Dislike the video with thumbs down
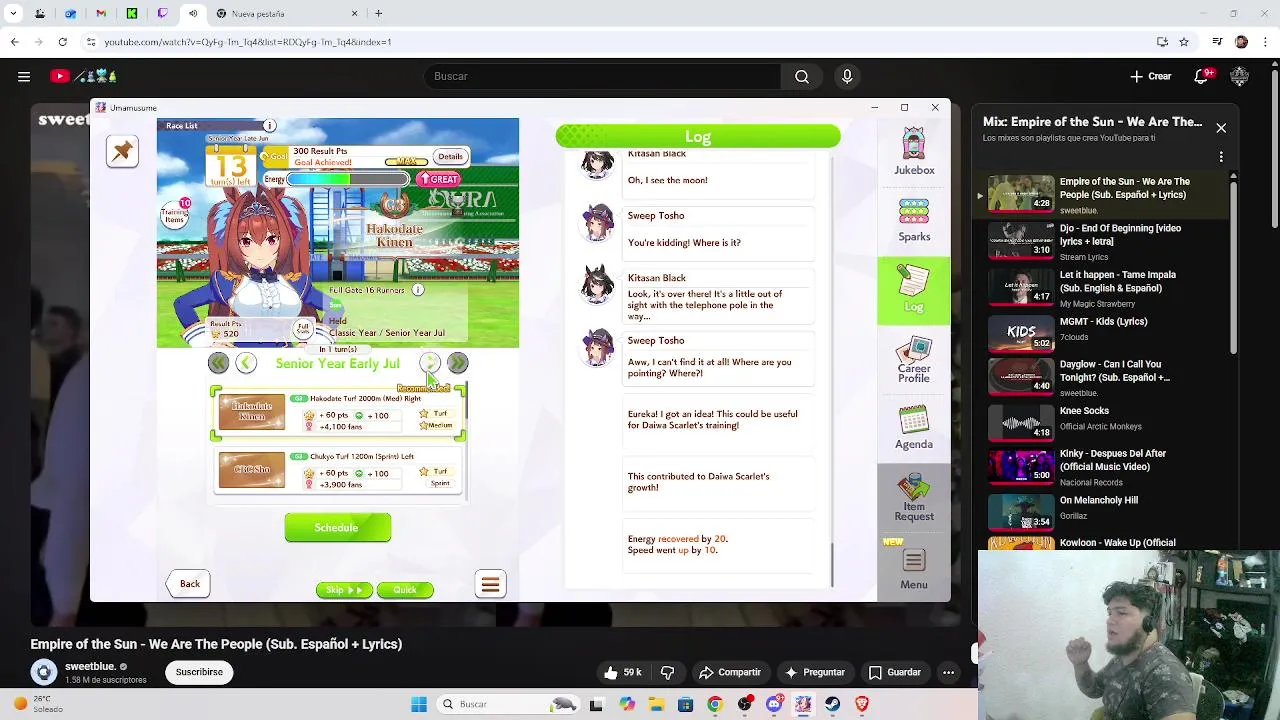 click(x=668, y=672)
